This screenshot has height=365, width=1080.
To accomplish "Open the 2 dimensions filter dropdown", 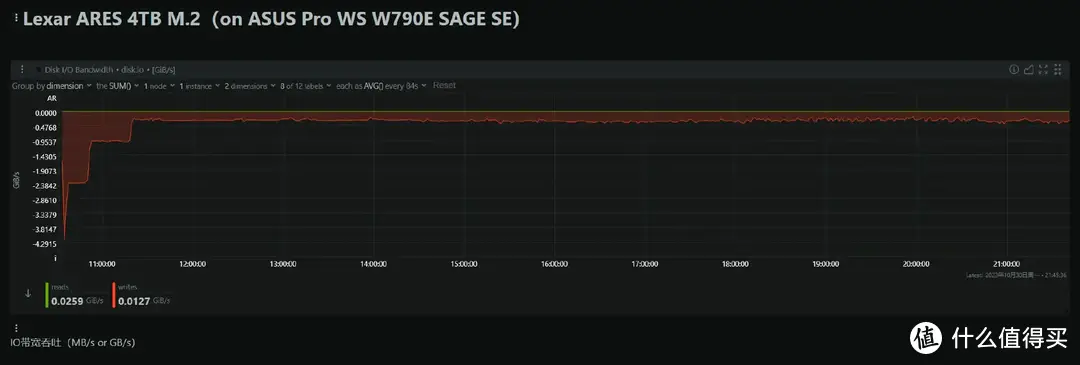I will click(x=251, y=85).
